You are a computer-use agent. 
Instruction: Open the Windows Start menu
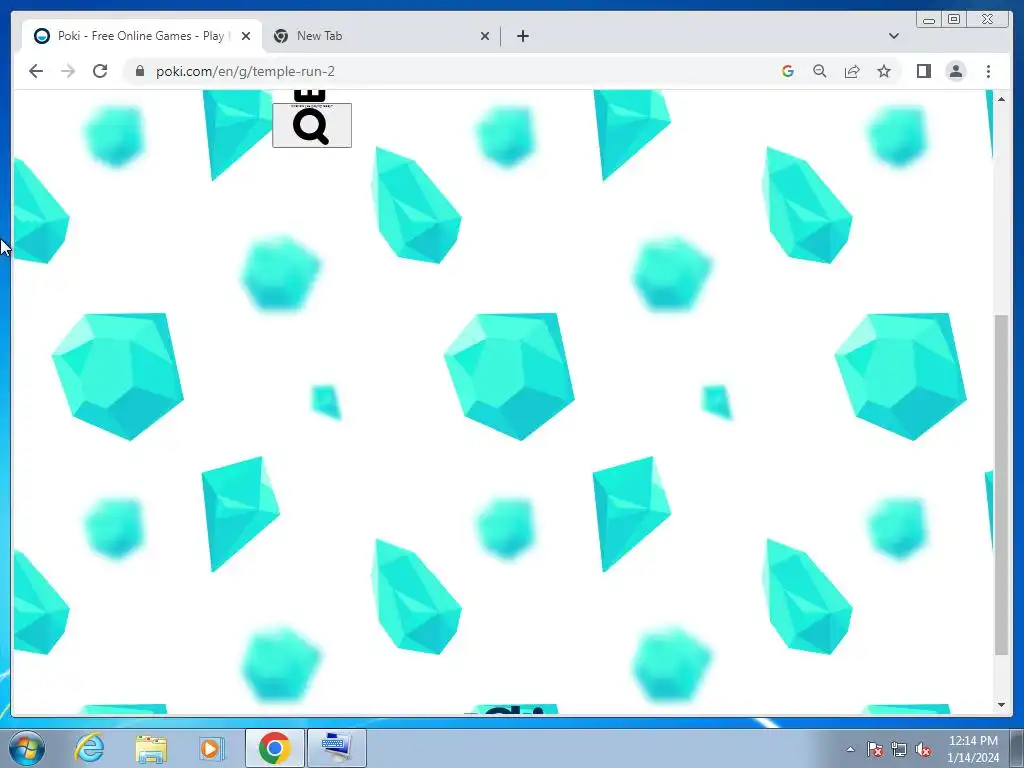[x=26, y=748]
